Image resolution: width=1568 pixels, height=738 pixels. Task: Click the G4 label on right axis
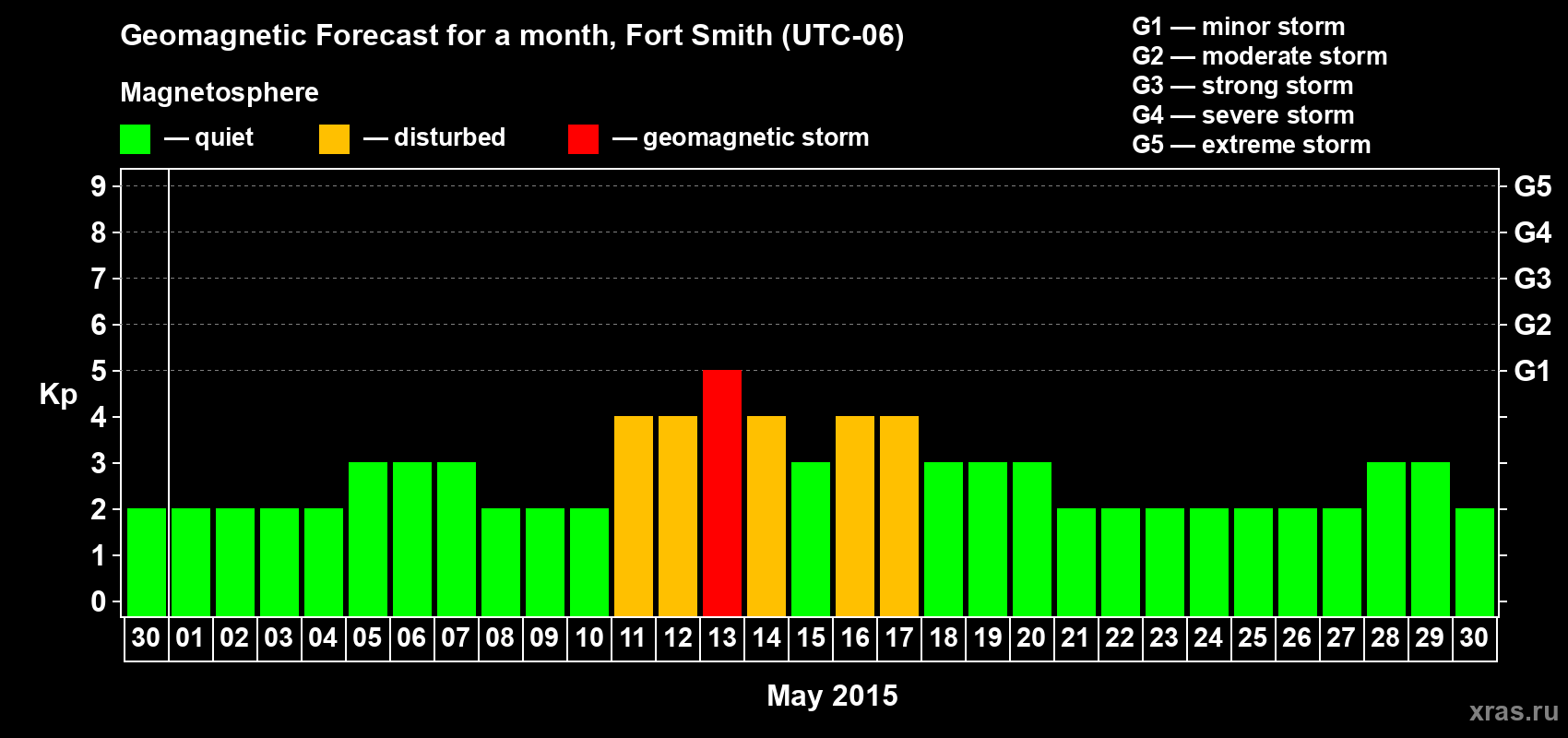click(x=1532, y=232)
